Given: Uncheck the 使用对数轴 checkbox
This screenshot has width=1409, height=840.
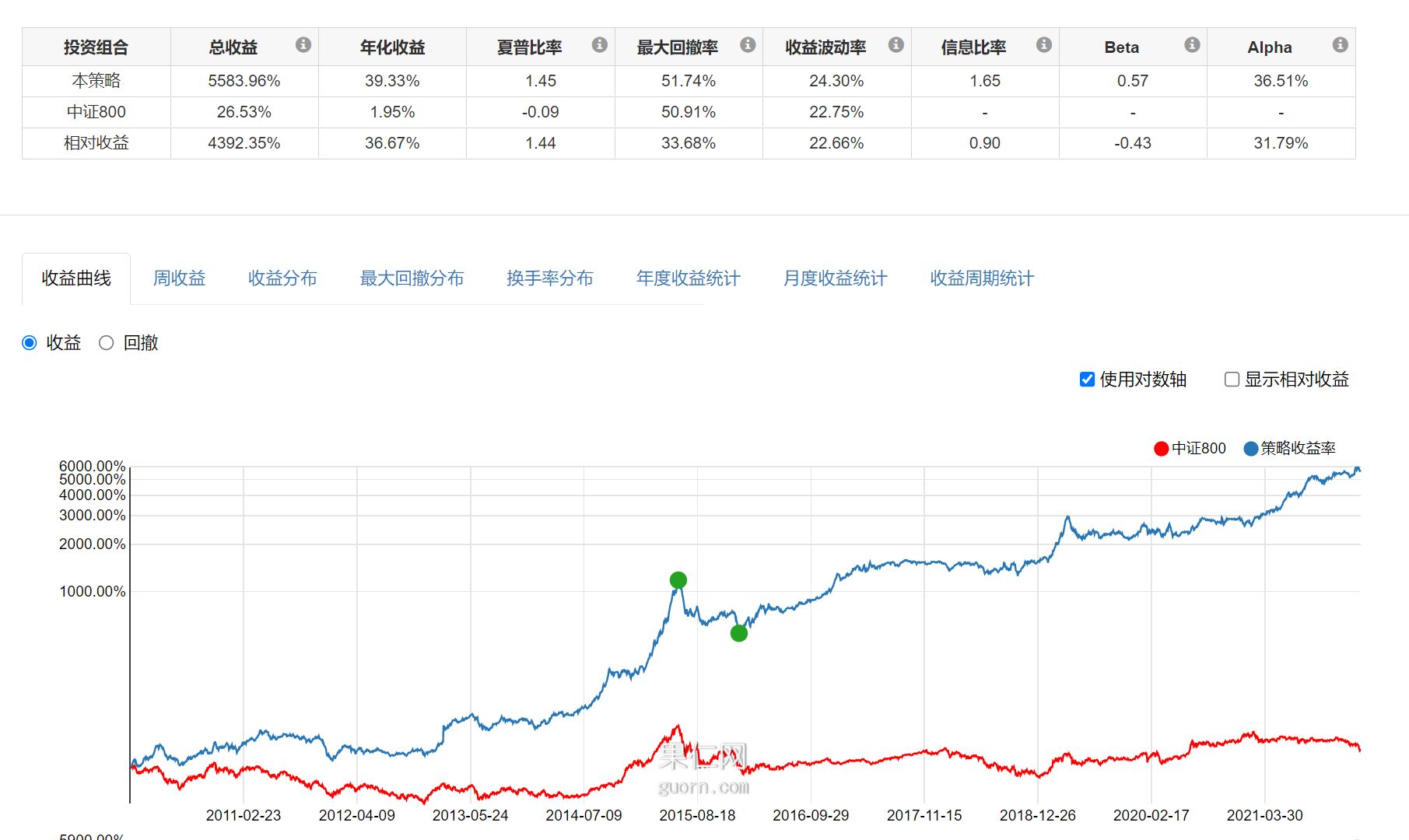Looking at the screenshot, I should (1088, 380).
